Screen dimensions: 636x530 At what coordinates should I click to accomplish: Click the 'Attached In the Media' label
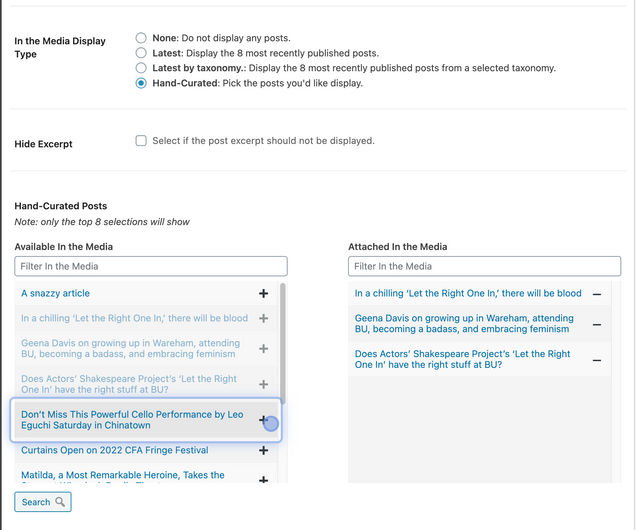click(x=398, y=247)
